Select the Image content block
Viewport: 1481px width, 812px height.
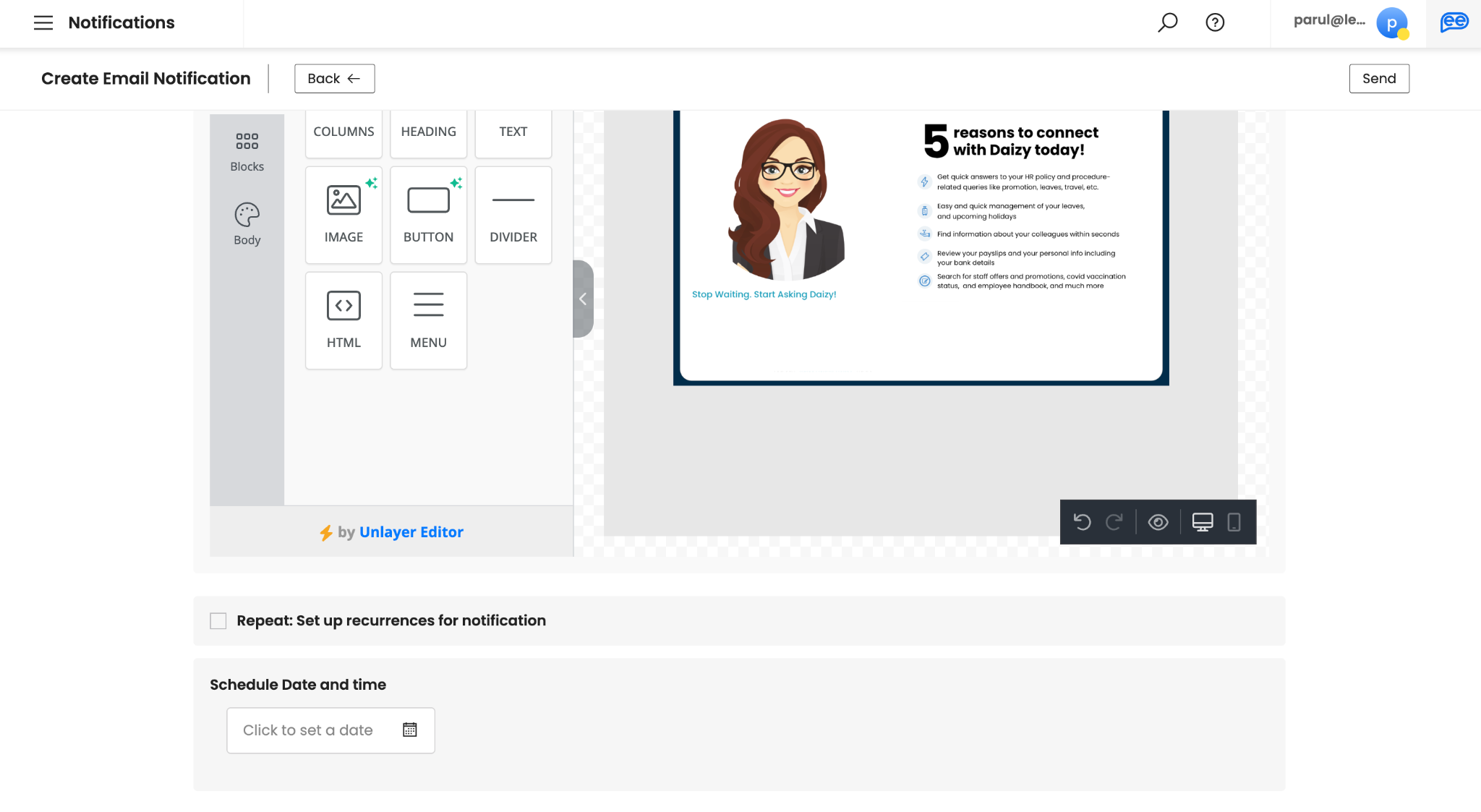pyautogui.click(x=343, y=215)
